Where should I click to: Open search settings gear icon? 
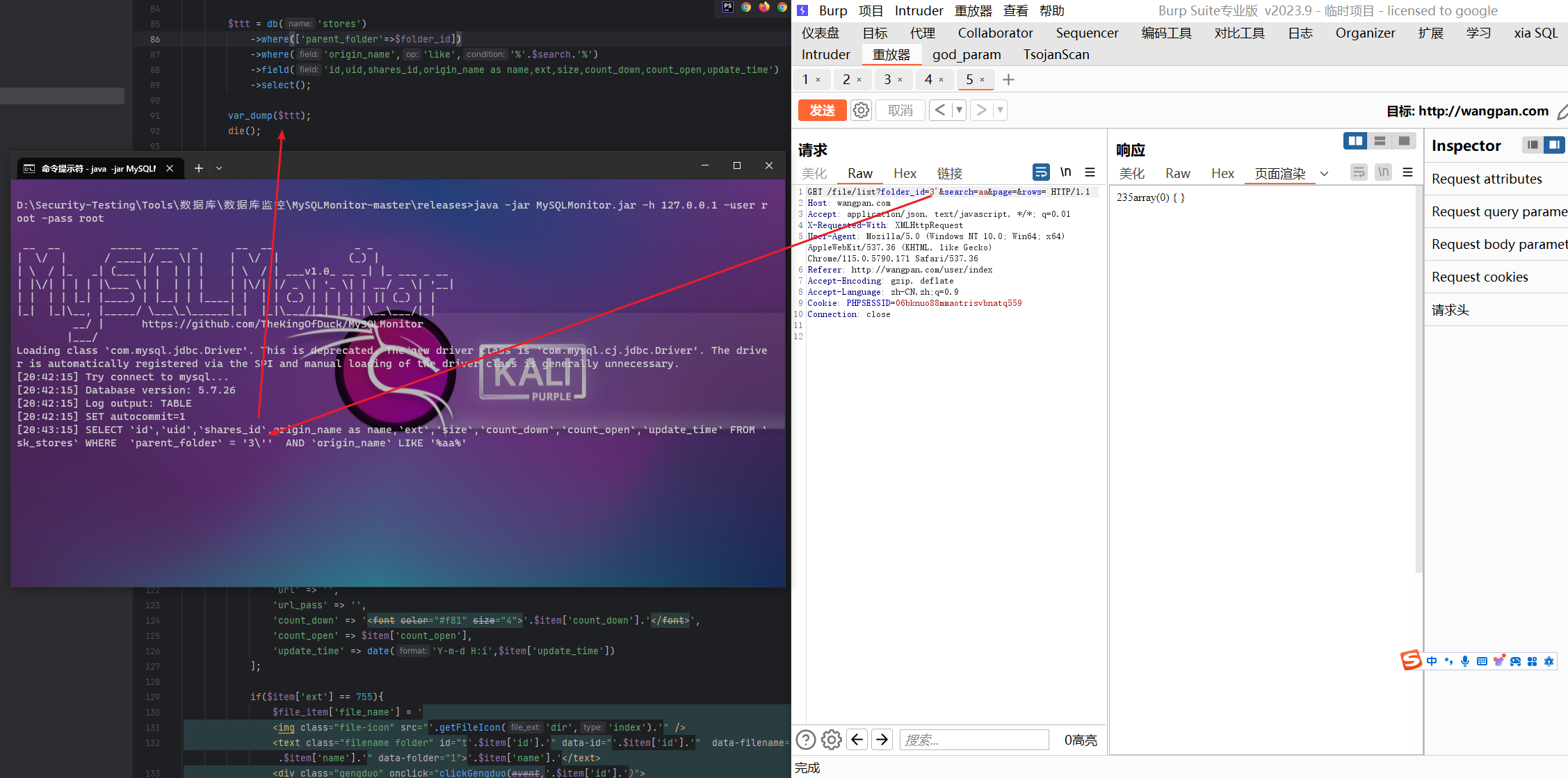tap(831, 740)
